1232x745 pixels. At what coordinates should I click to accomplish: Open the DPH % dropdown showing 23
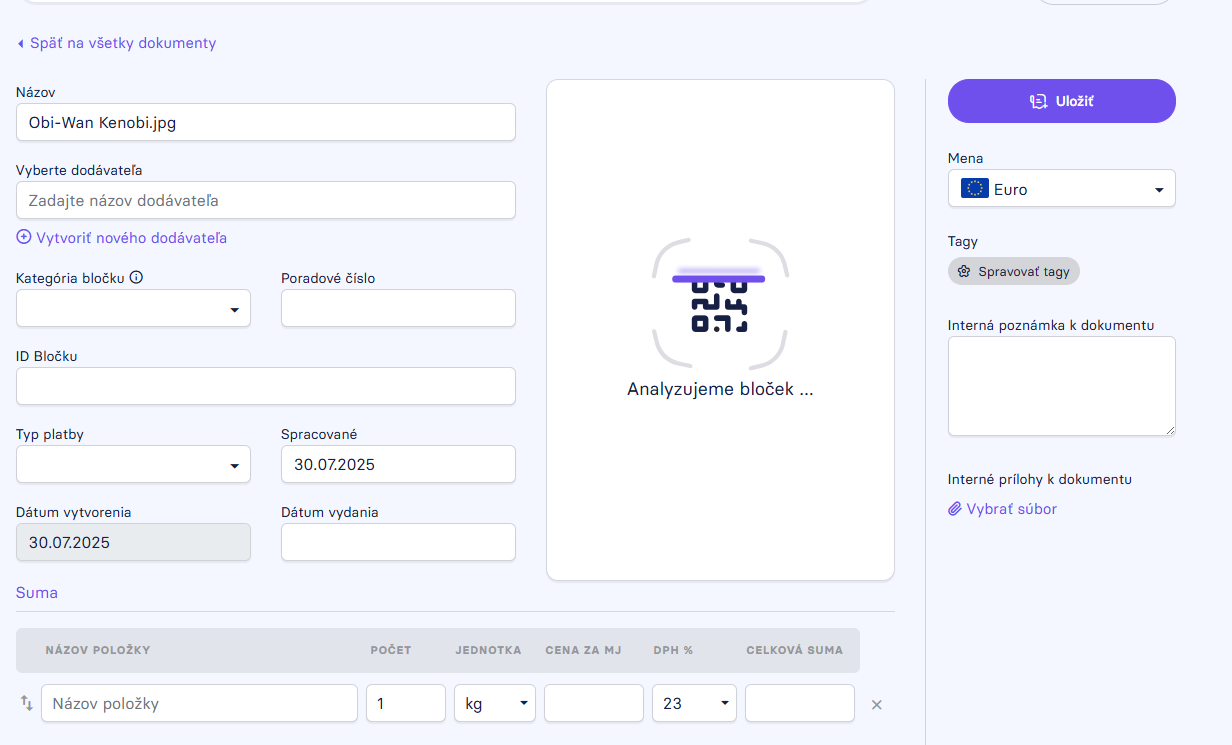tap(694, 703)
